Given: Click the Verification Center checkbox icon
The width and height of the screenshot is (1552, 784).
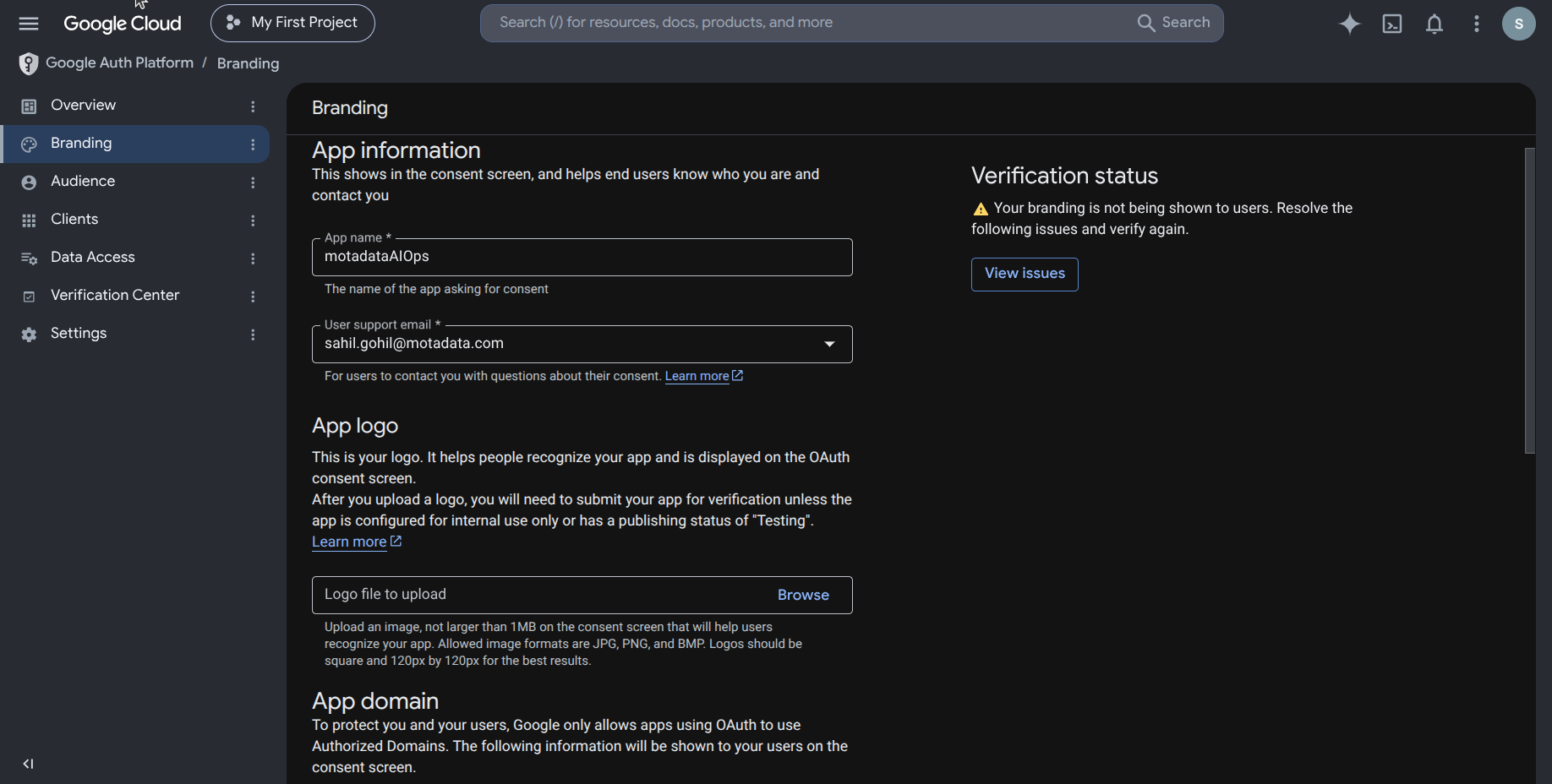Looking at the screenshot, I should [29, 297].
